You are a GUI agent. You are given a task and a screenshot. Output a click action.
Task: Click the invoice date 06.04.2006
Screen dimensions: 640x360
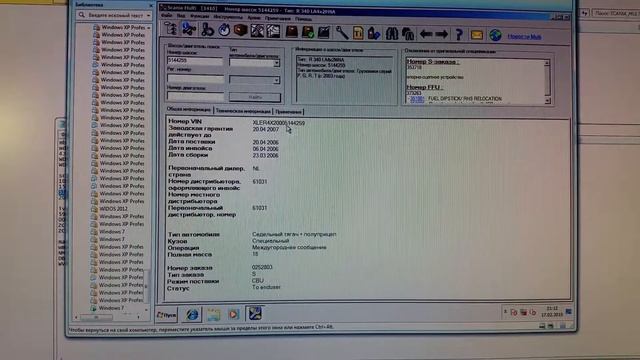(265, 149)
